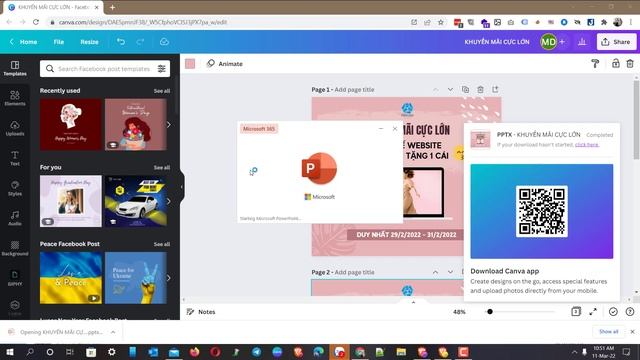Add new page after Page 1

(x=495, y=89)
